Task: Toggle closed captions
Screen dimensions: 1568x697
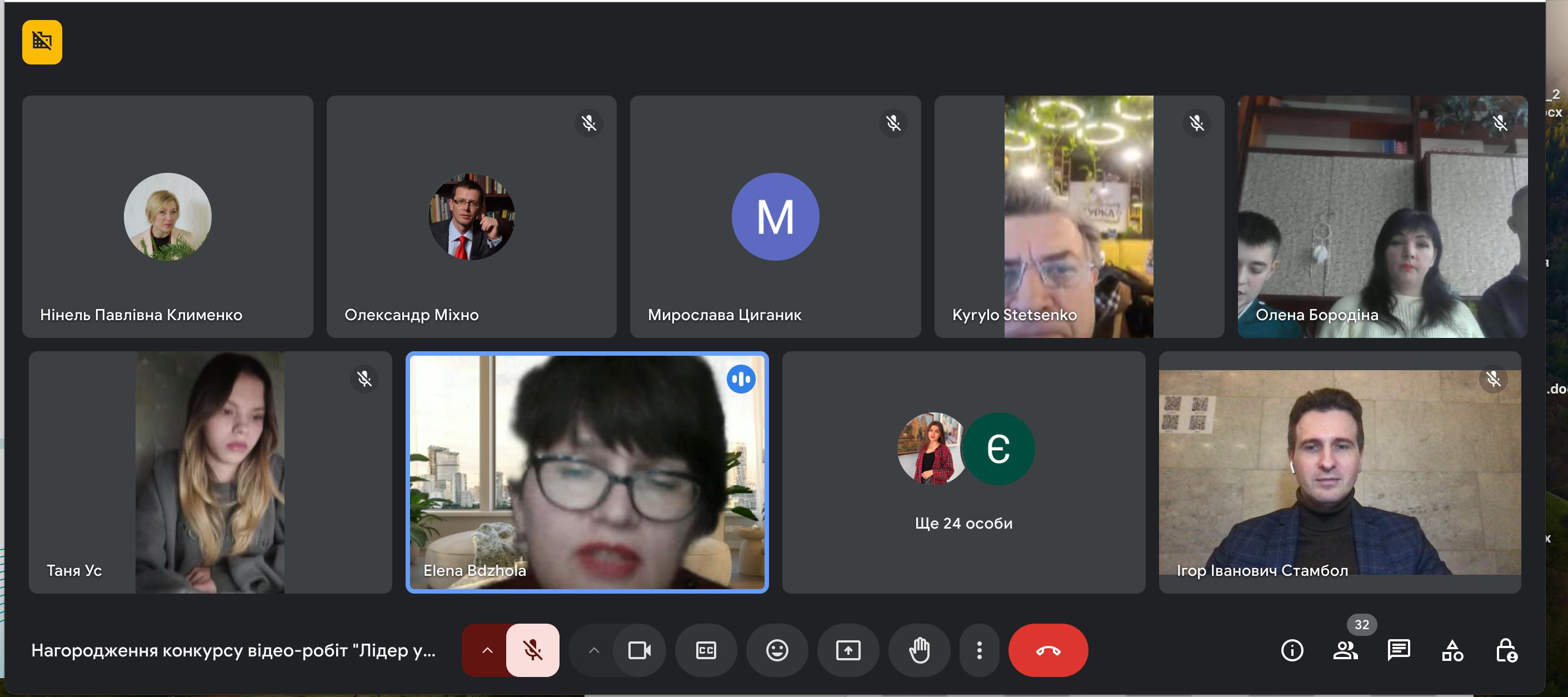Action: [706, 650]
